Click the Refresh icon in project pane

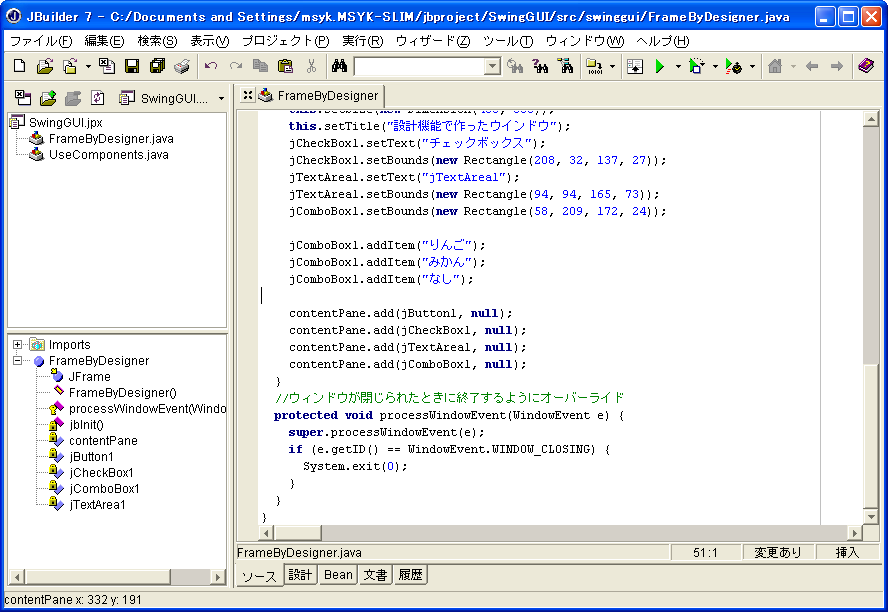97,98
